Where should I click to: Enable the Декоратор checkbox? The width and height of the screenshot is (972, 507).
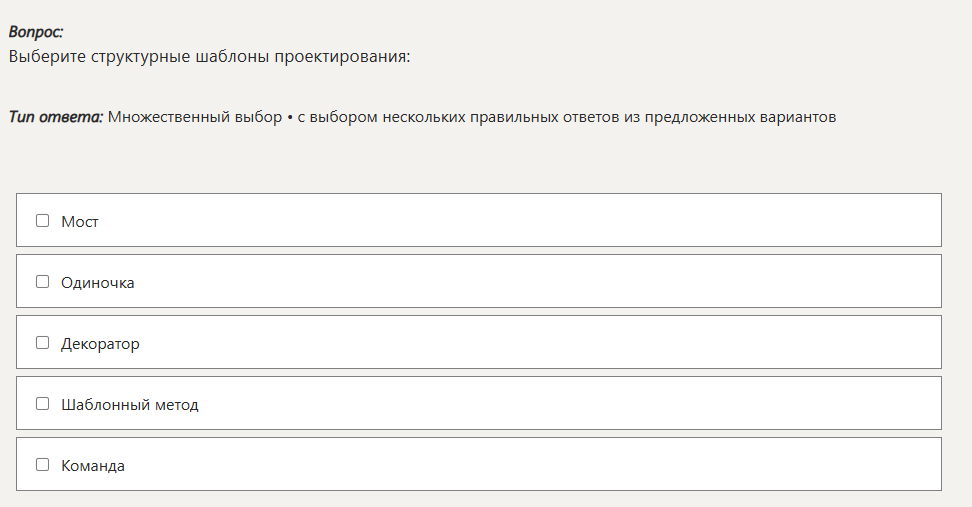click(x=42, y=343)
